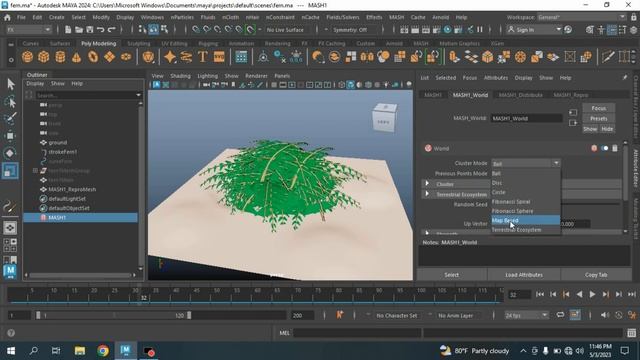Click the Presets button
Screen dimensions: 640x360
598,118
